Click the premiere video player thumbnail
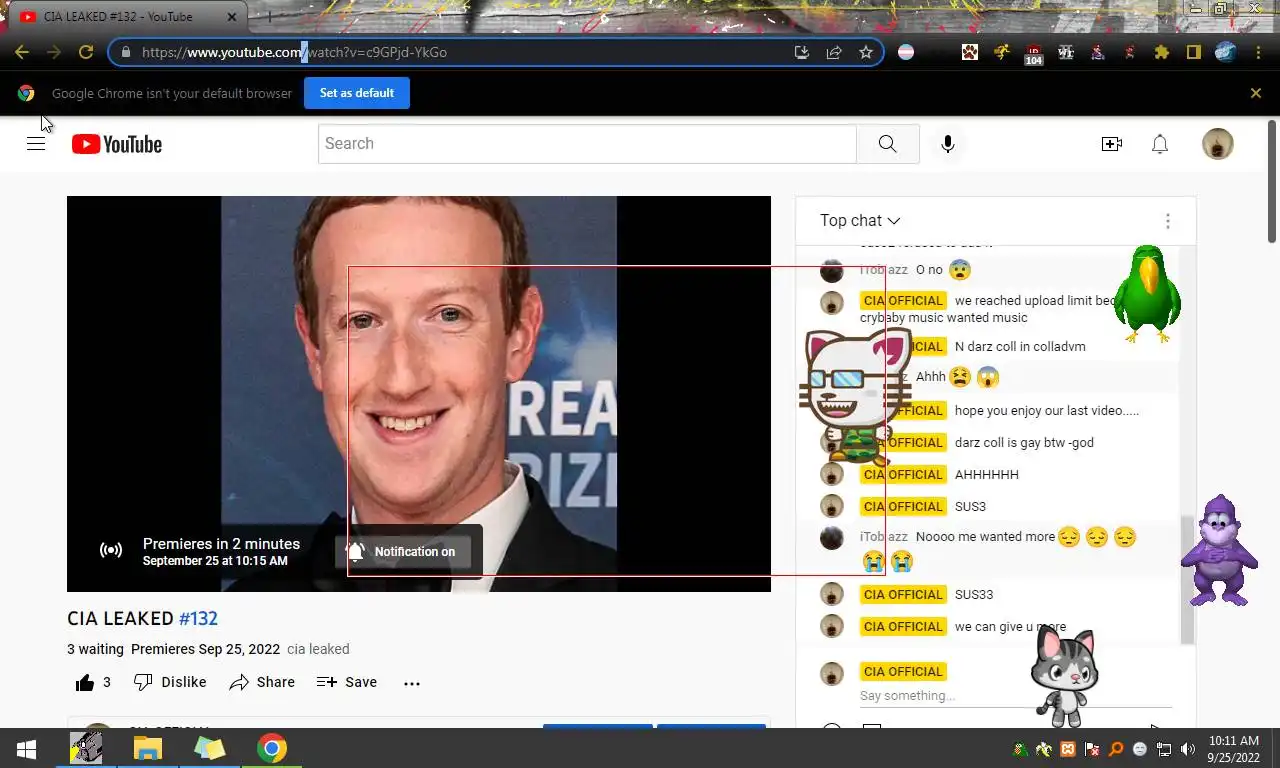The width and height of the screenshot is (1280, 768). (x=419, y=393)
